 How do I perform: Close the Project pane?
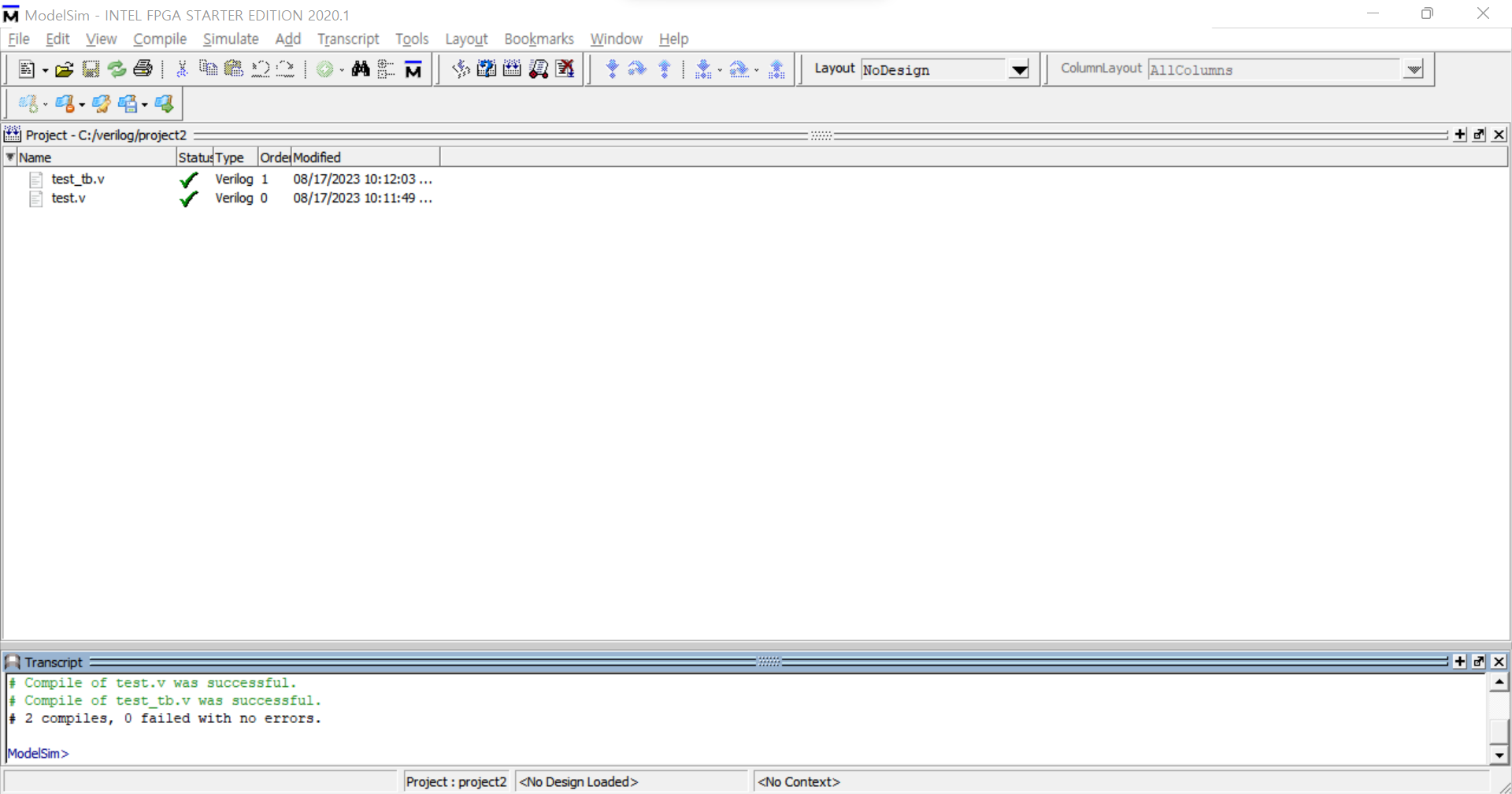click(1499, 135)
